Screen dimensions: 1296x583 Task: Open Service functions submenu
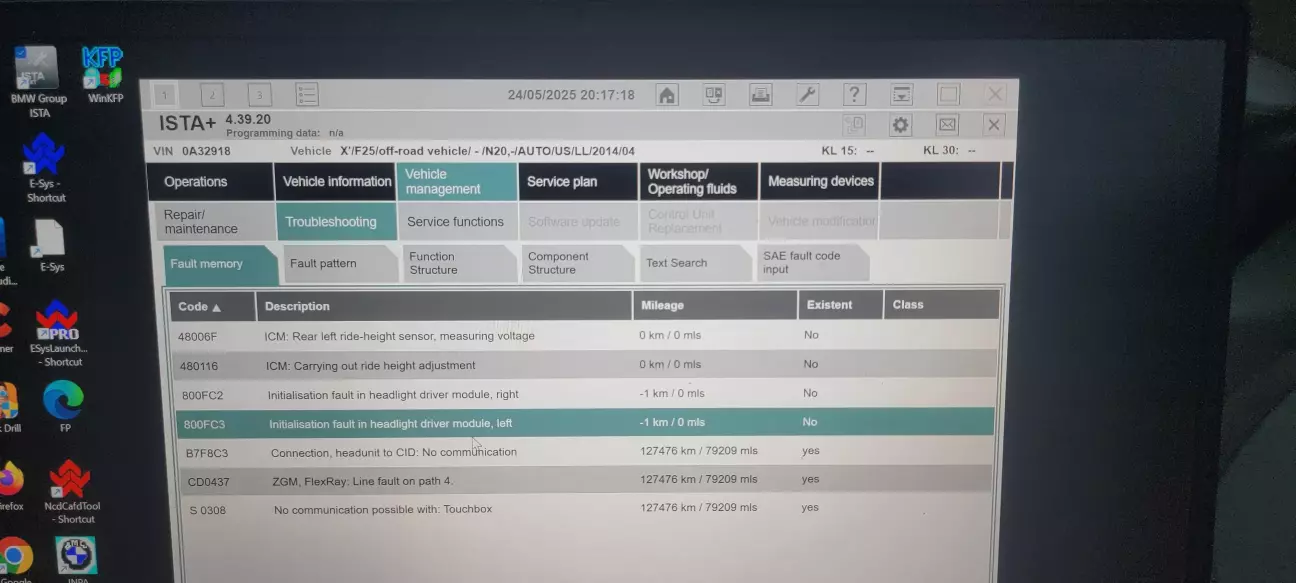[457, 222]
